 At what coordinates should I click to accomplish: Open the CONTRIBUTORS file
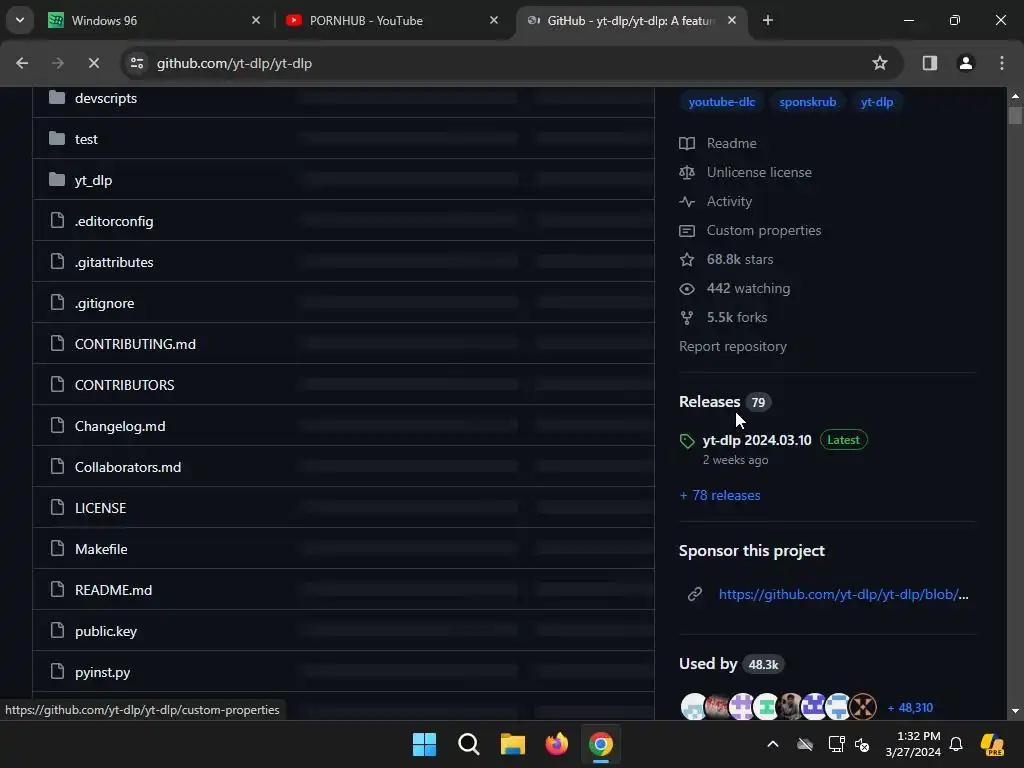[x=125, y=385]
